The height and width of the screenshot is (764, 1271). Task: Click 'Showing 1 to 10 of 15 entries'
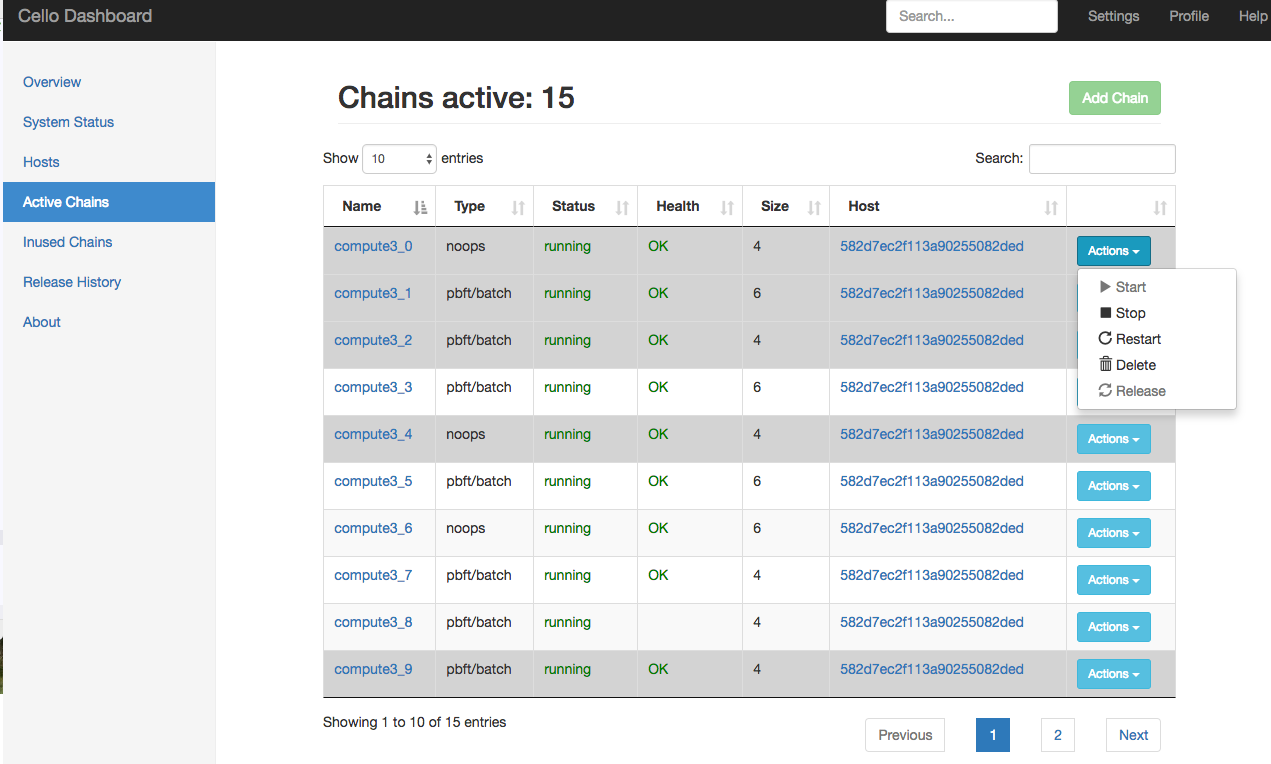pos(414,722)
